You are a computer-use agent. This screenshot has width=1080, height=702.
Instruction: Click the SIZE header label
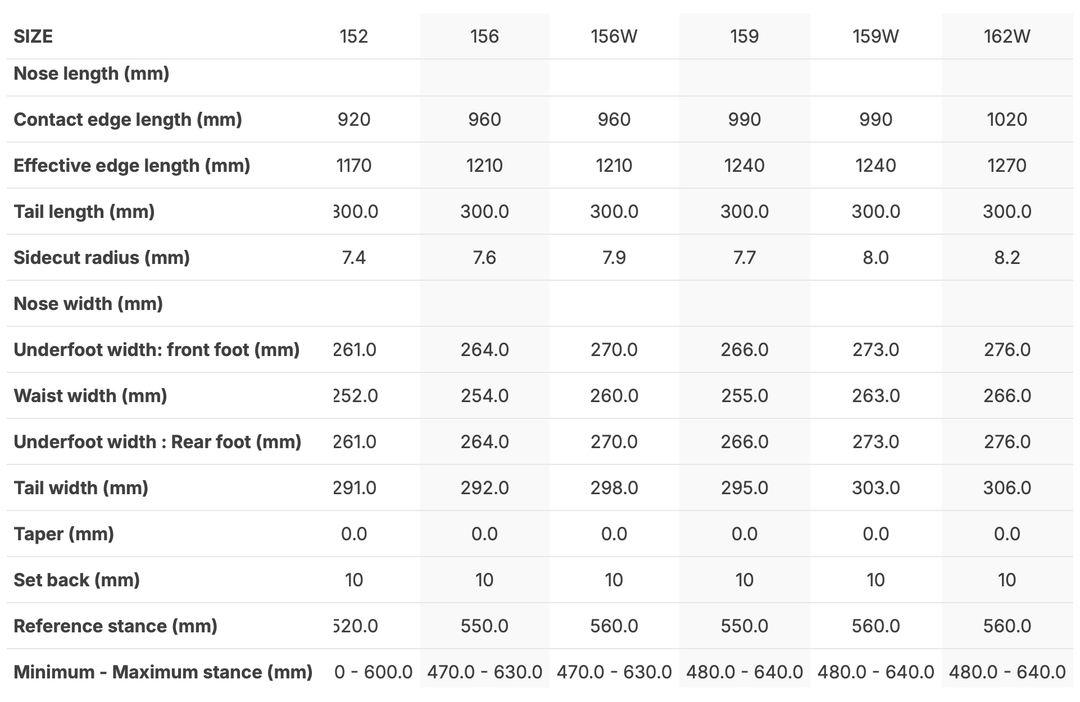coord(33,36)
